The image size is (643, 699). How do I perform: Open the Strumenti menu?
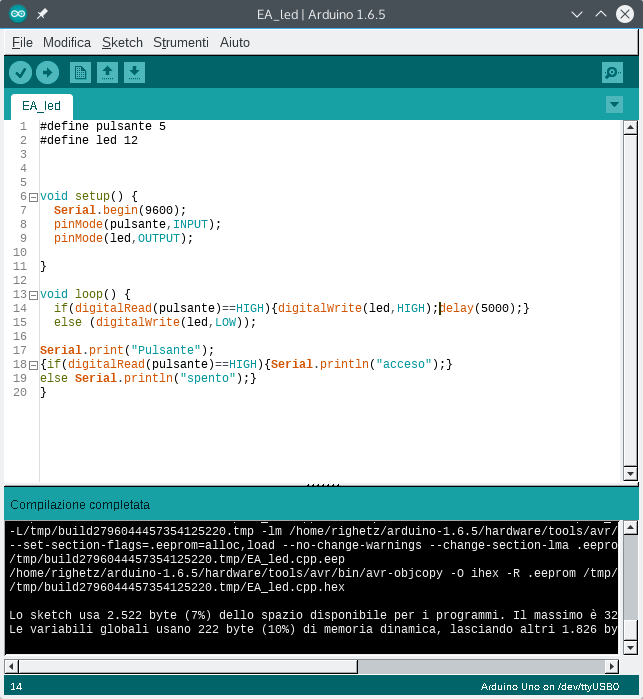181,42
